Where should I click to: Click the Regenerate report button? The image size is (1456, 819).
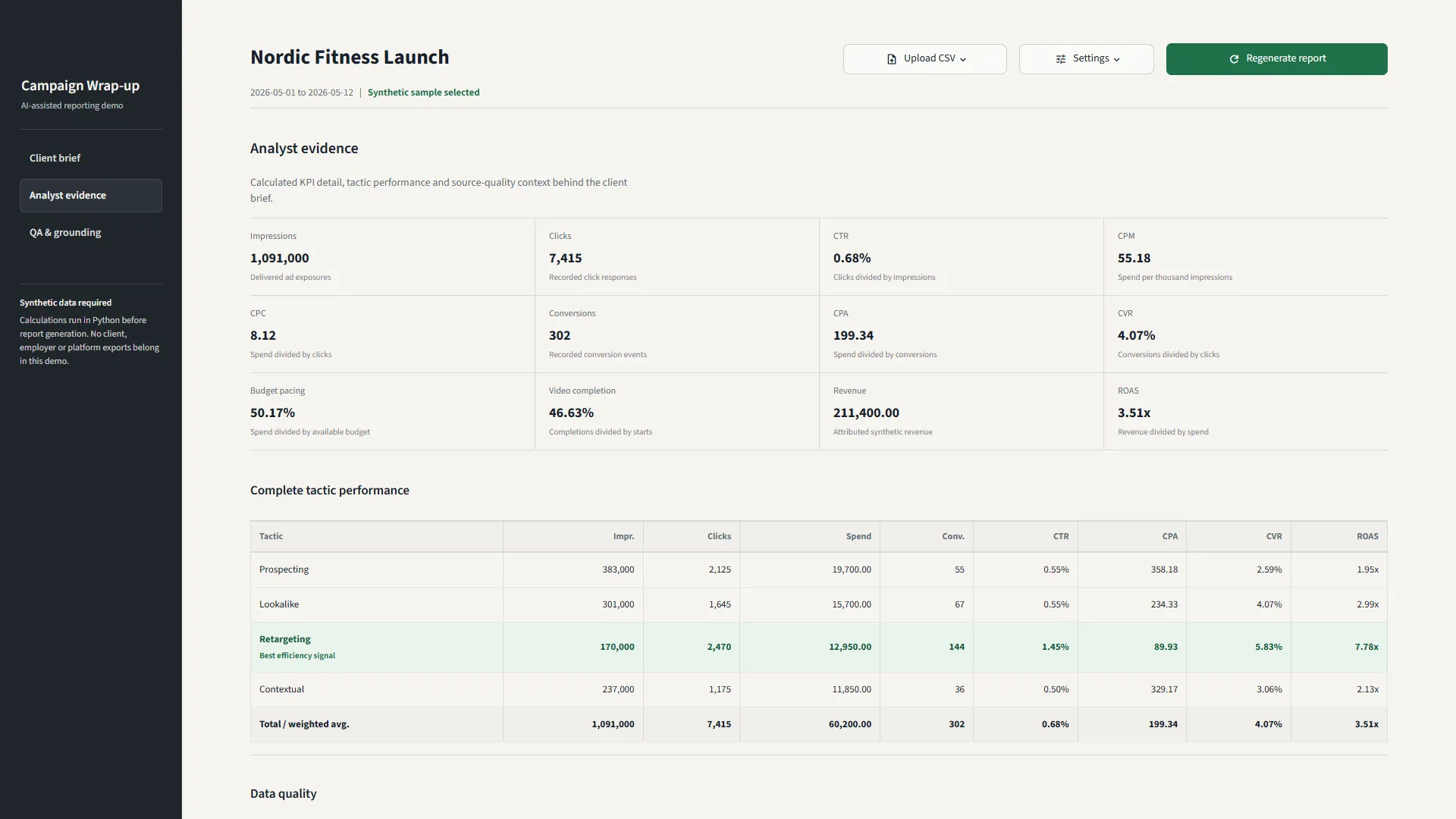[1276, 59]
